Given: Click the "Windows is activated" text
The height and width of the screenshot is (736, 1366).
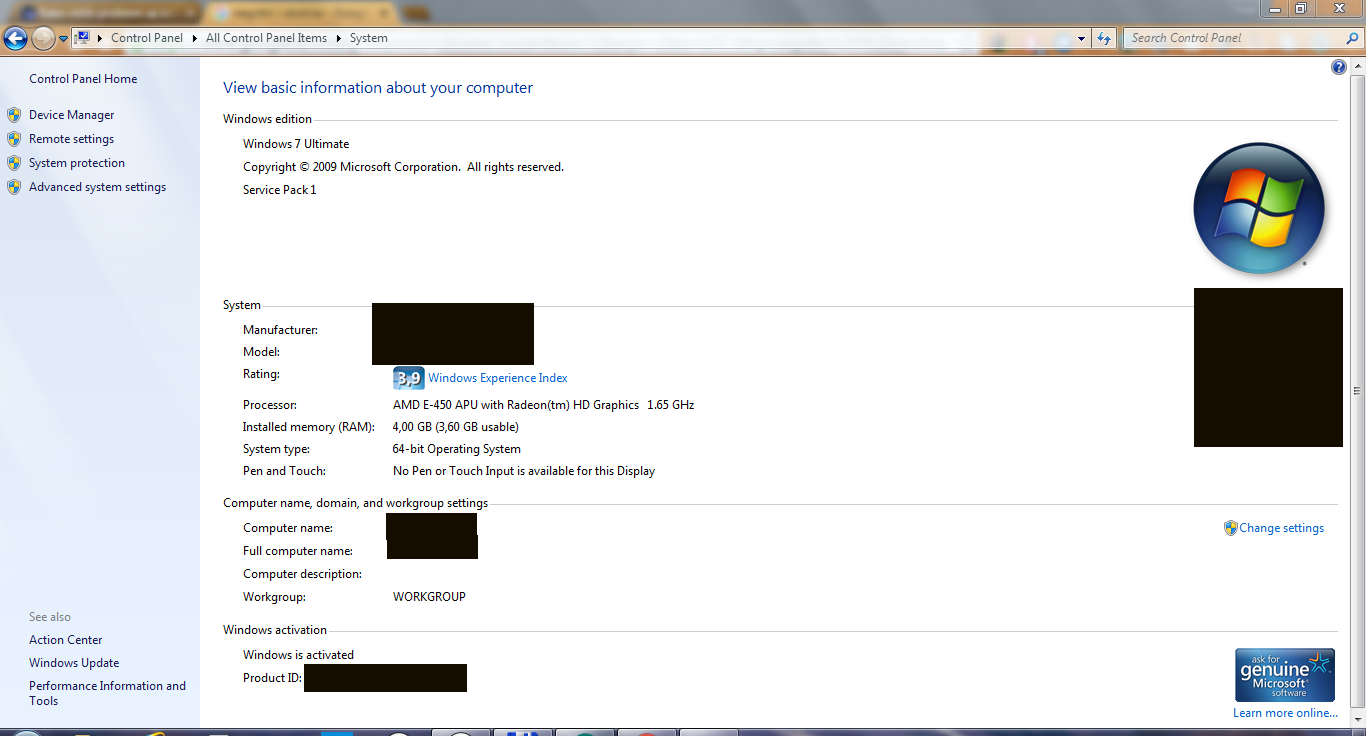Looking at the screenshot, I should click(298, 655).
